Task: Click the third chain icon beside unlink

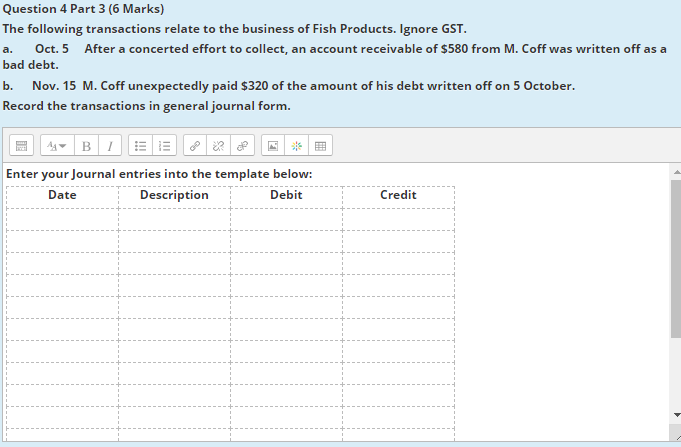Action: coord(242,146)
